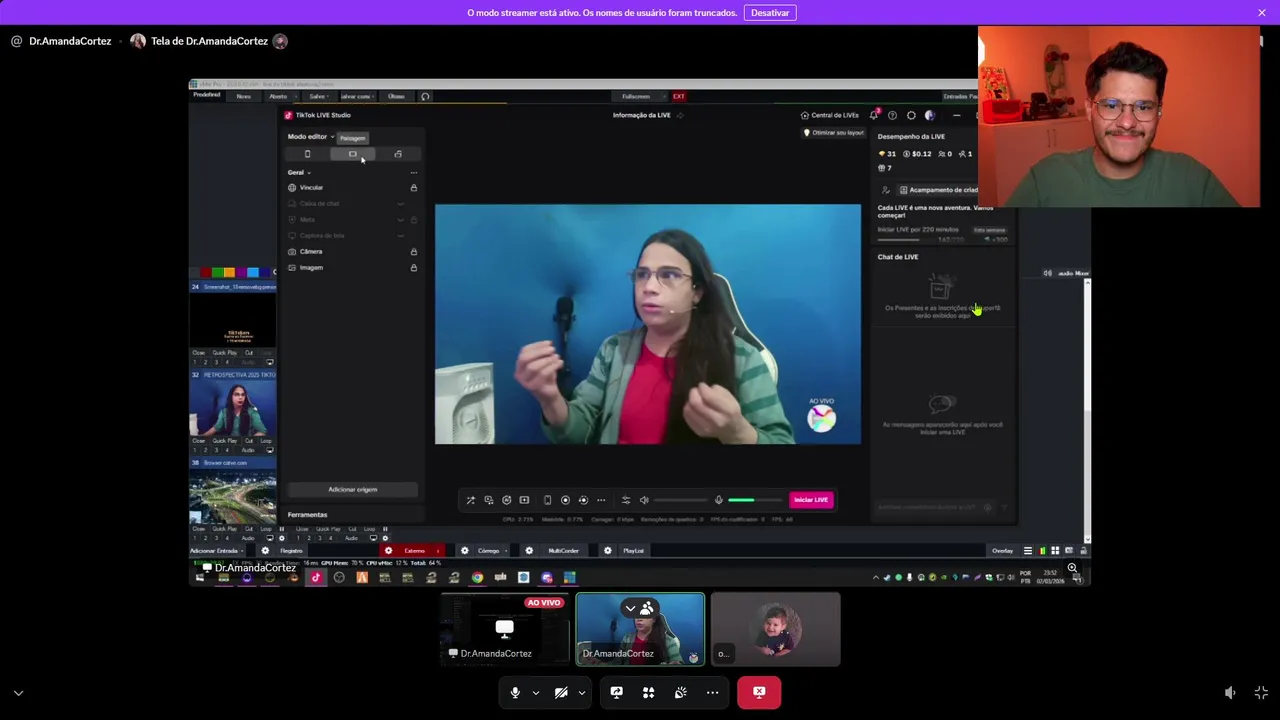Screen dimensions: 1280x720
Task: Open more tools ellipsis in LIVE toolbar
Action: pyautogui.click(x=601, y=500)
